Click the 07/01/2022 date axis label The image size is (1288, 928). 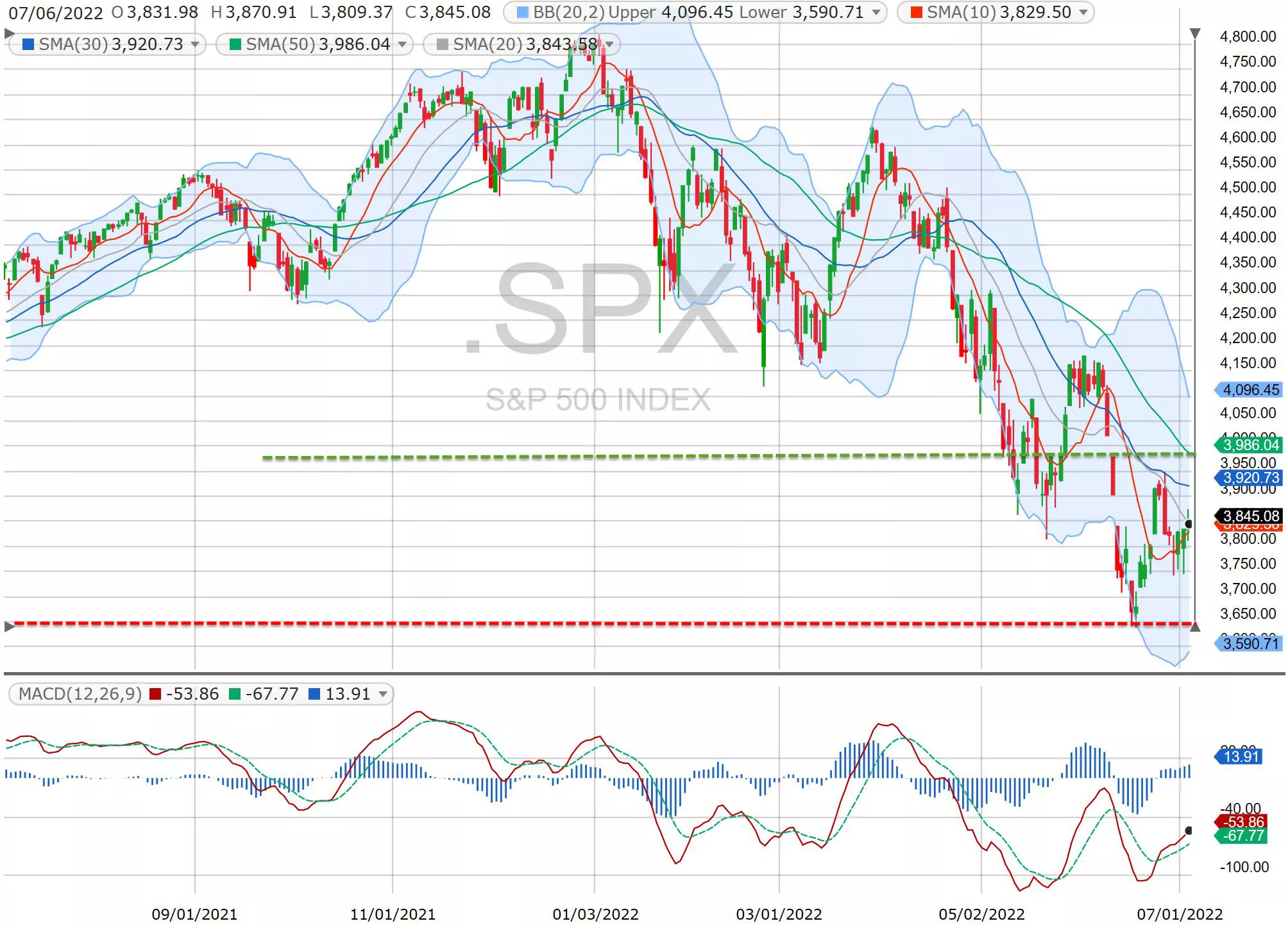pyautogui.click(x=1180, y=915)
